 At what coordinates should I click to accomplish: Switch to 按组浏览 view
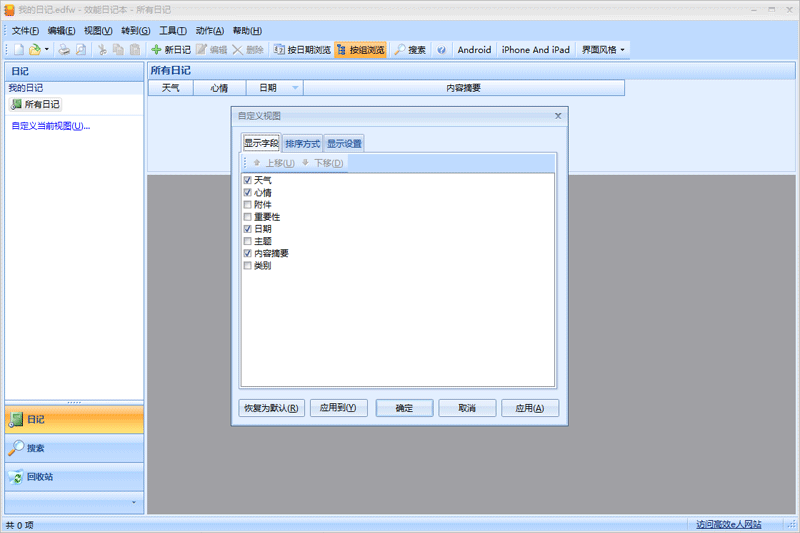point(361,49)
